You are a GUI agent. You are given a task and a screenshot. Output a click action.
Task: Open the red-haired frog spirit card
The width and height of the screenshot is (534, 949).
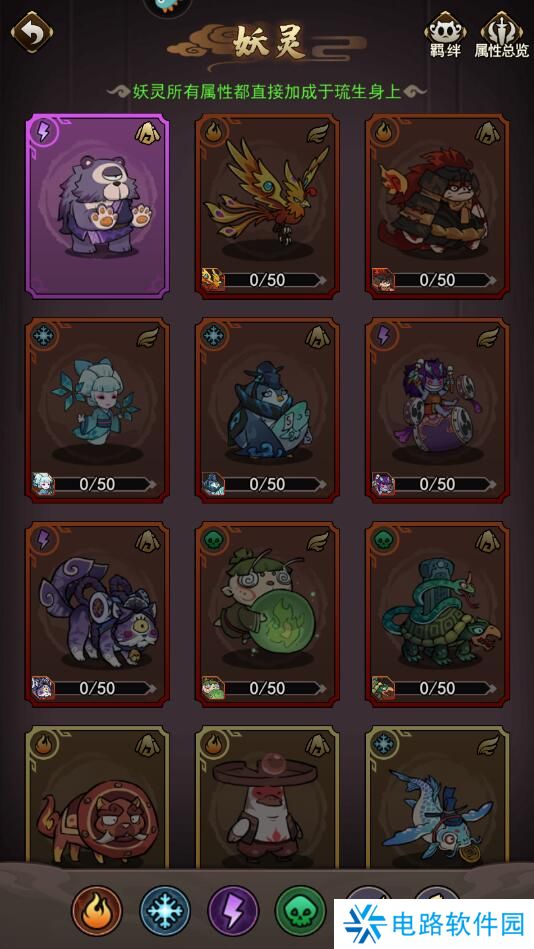pos(437,206)
